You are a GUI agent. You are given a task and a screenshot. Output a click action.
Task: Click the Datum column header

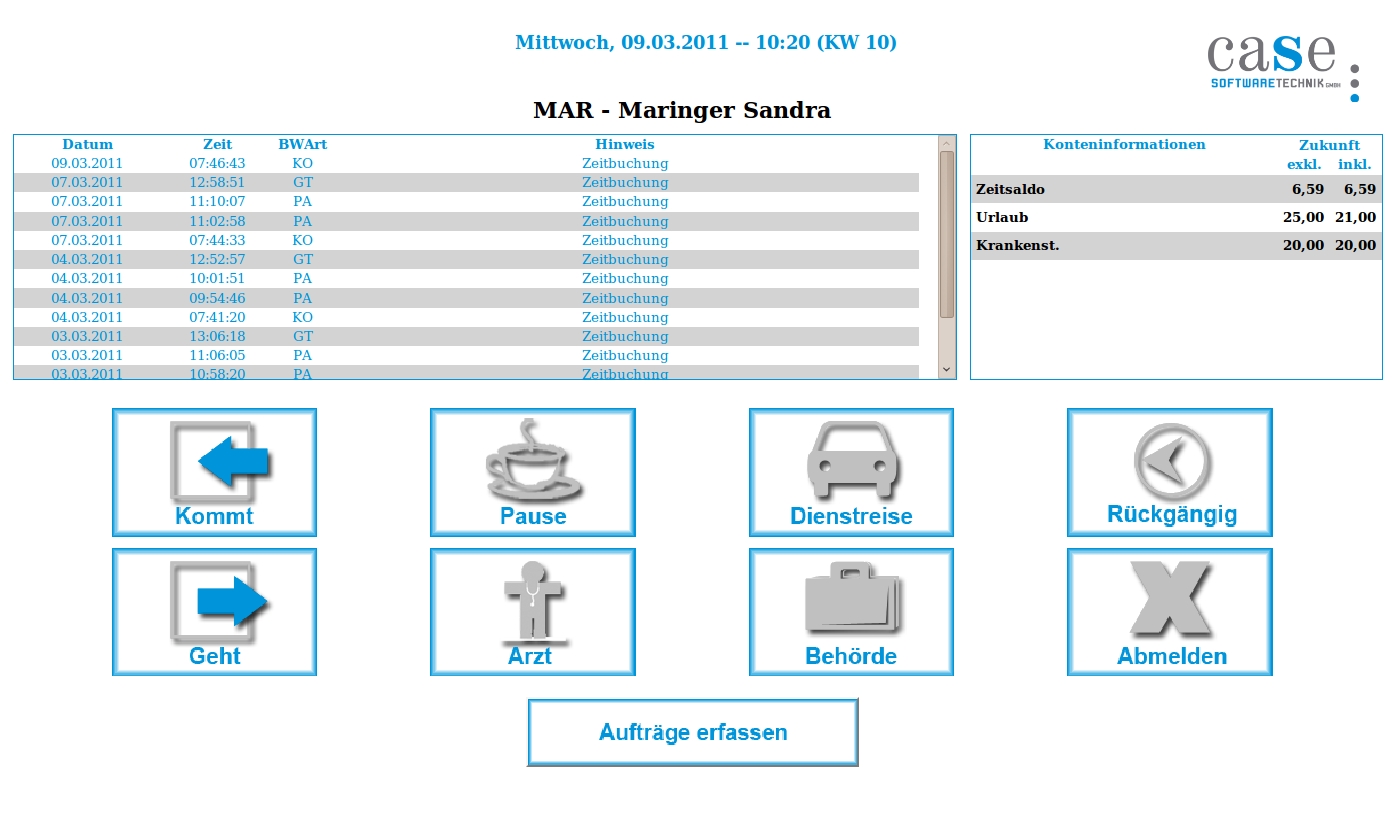(x=88, y=145)
